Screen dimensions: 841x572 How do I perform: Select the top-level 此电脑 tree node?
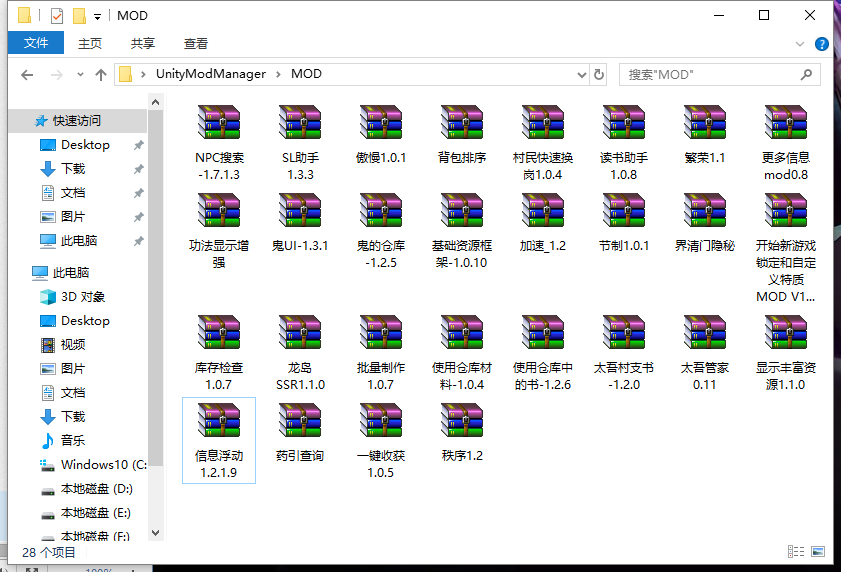tap(71, 273)
